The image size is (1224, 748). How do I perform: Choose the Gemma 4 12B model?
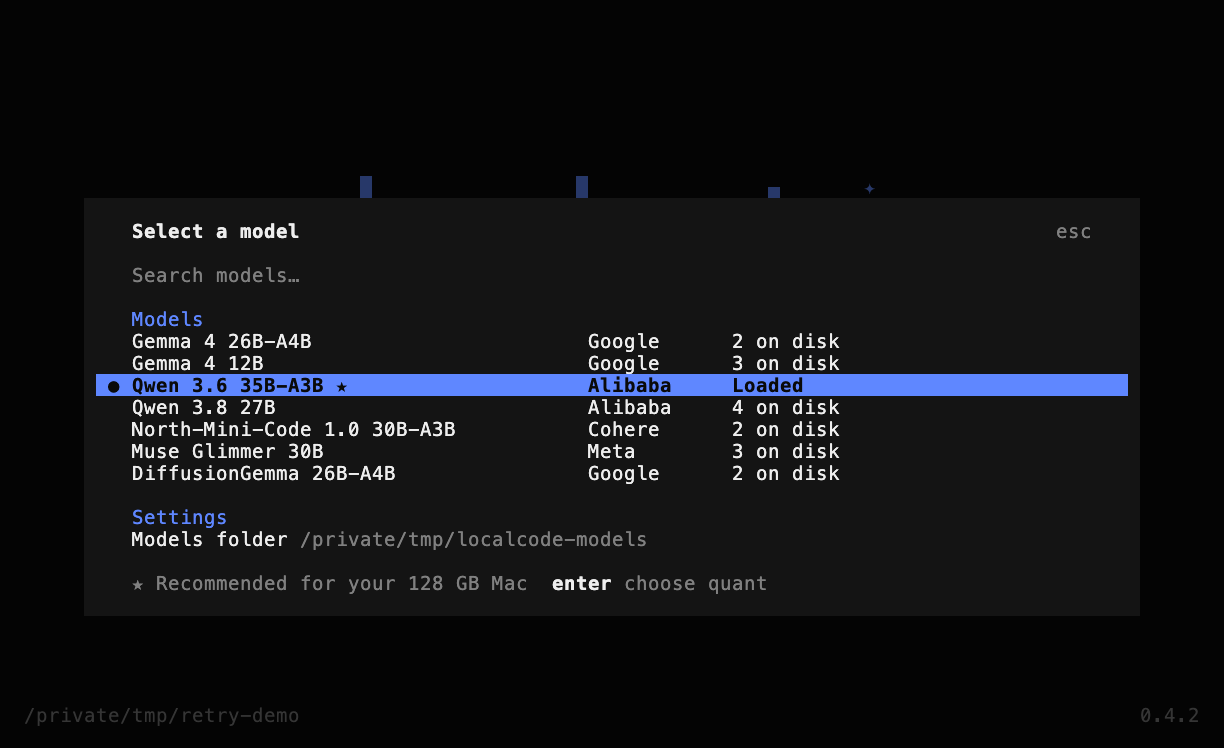[612, 364]
